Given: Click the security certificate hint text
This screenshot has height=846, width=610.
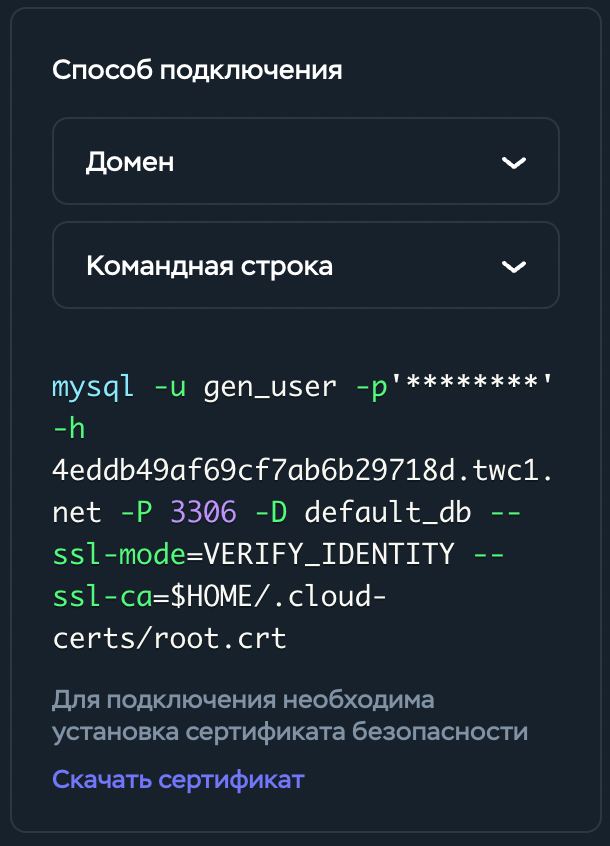Looking at the screenshot, I should 290,715.
